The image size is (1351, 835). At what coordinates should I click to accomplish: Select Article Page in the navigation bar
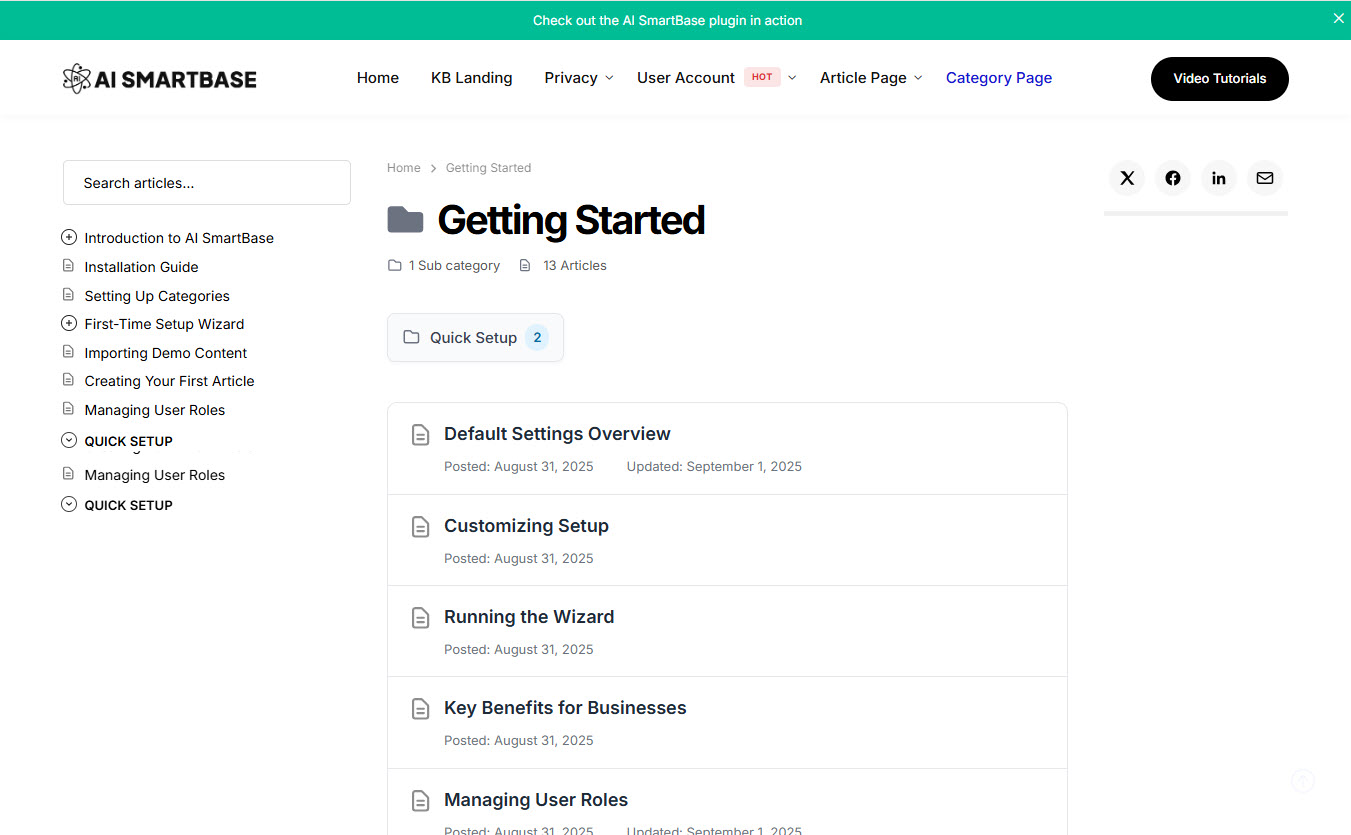pyautogui.click(x=863, y=78)
